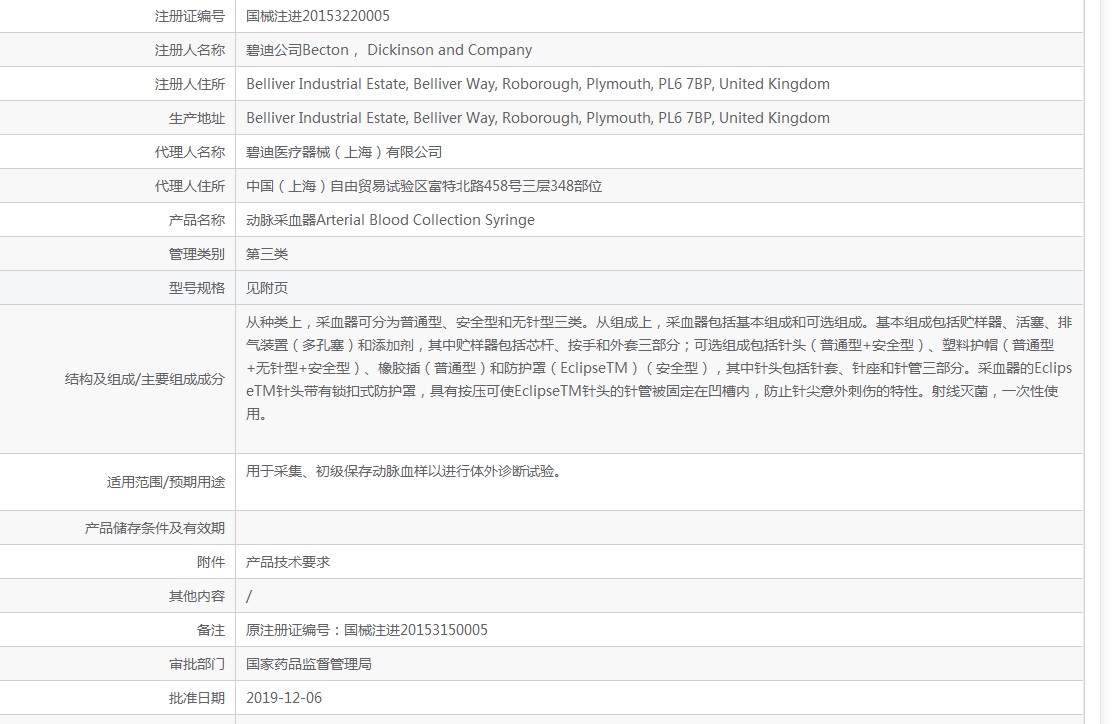This screenshot has width=1112, height=724.
Task: Click the label 注册证编号
Action: click(x=189, y=16)
